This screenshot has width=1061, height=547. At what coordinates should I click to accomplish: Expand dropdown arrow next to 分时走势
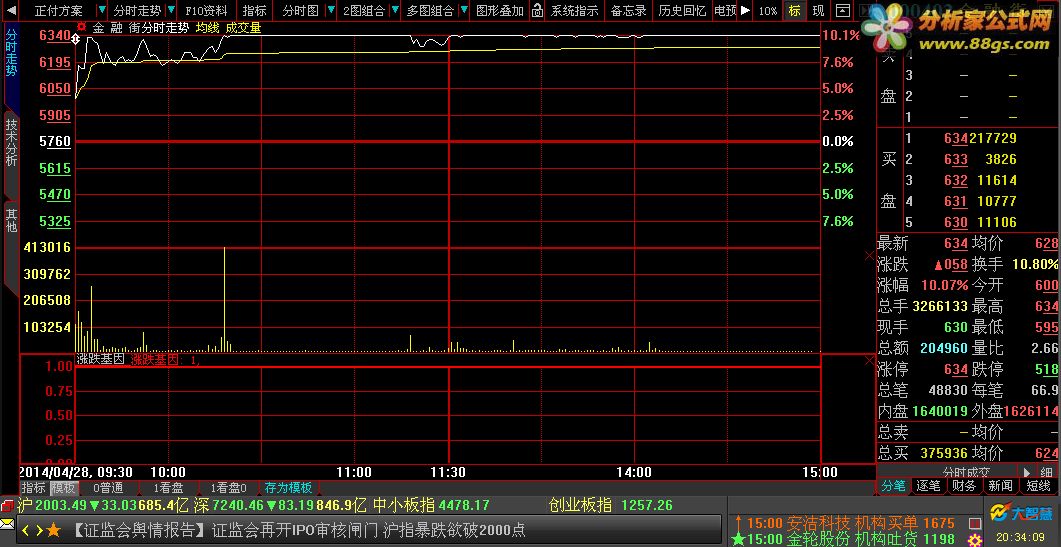point(170,10)
